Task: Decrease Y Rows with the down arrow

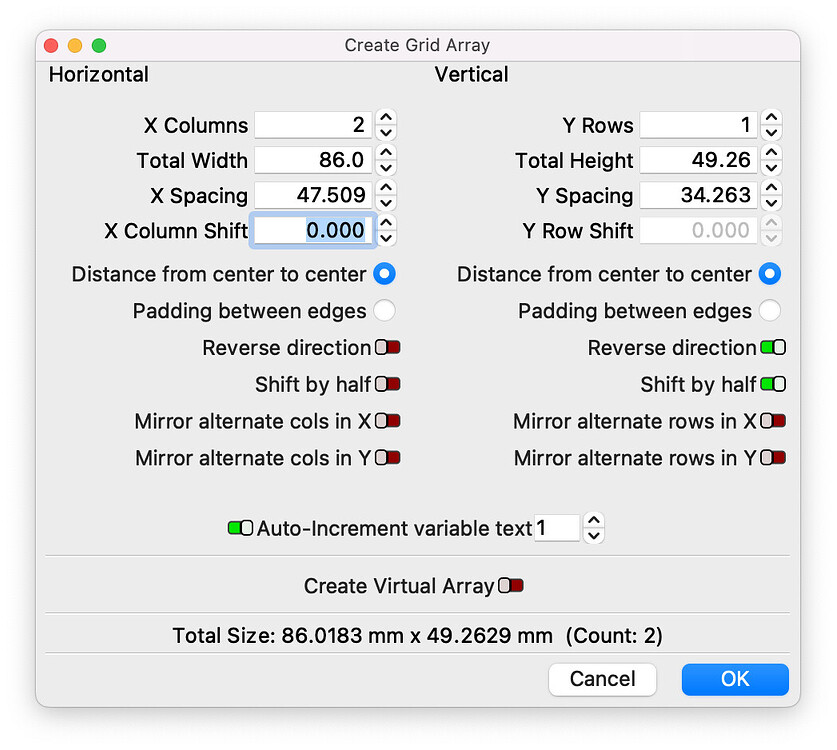Action: pos(771,133)
